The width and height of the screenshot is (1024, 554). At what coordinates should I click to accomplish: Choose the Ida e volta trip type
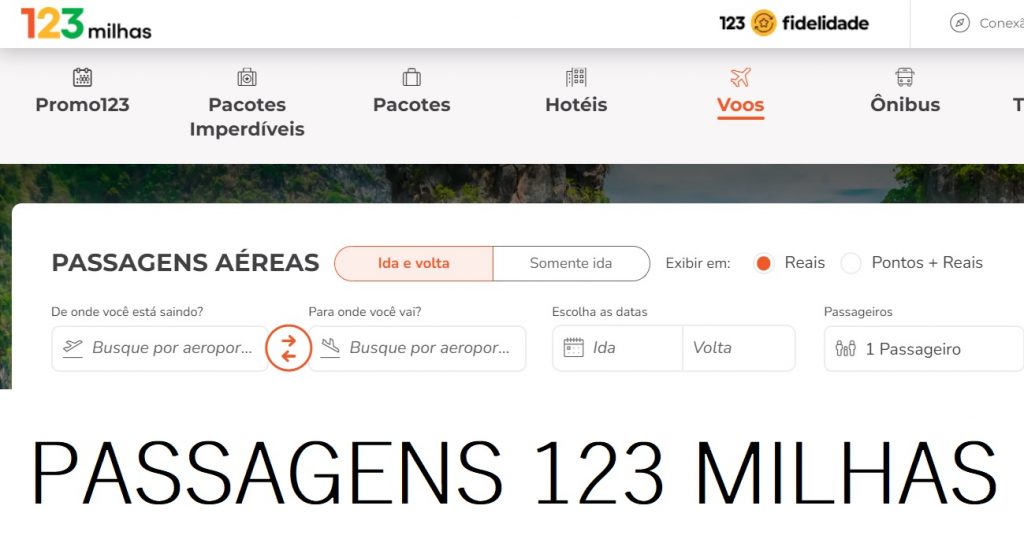click(x=413, y=263)
